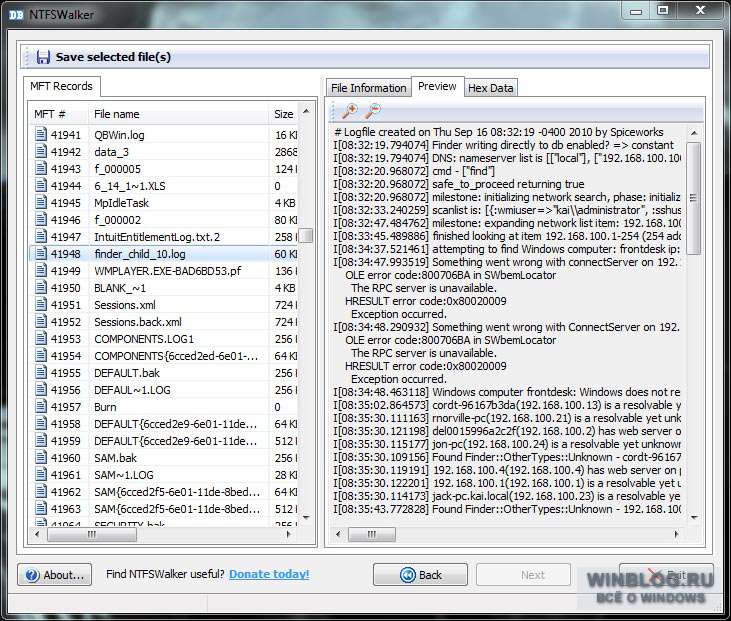The height and width of the screenshot is (621, 731).
Task: Click the Next button
Action: click(523, 575)
